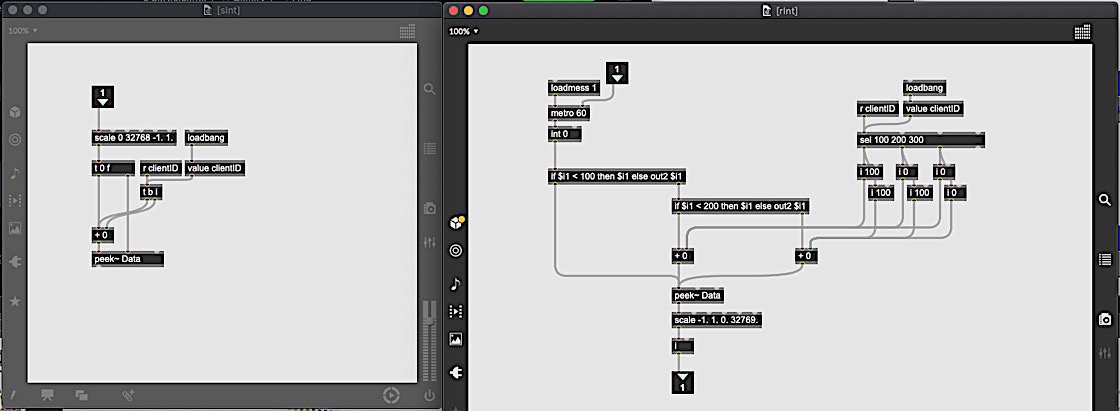
Task: Toggle the grid display in rInt window
Action: point(1082,32)
